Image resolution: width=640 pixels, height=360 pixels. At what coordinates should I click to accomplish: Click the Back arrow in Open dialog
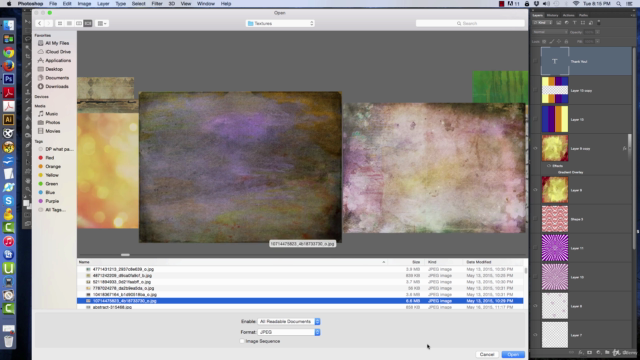coord(40,23)
